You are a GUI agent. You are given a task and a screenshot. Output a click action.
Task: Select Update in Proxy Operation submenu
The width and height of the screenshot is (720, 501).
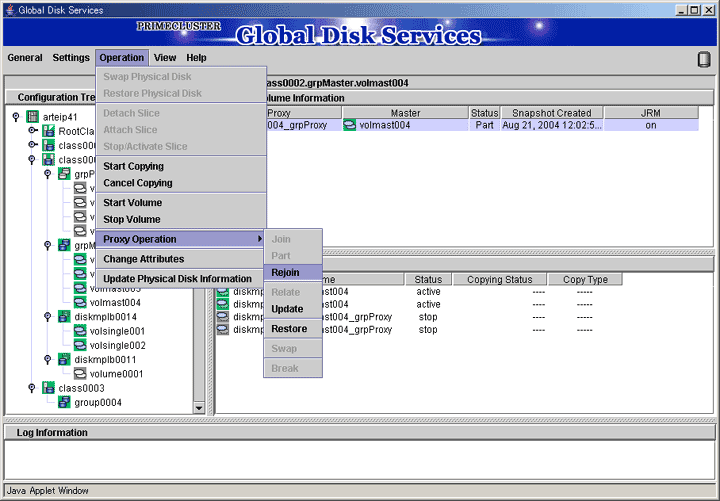293,309
